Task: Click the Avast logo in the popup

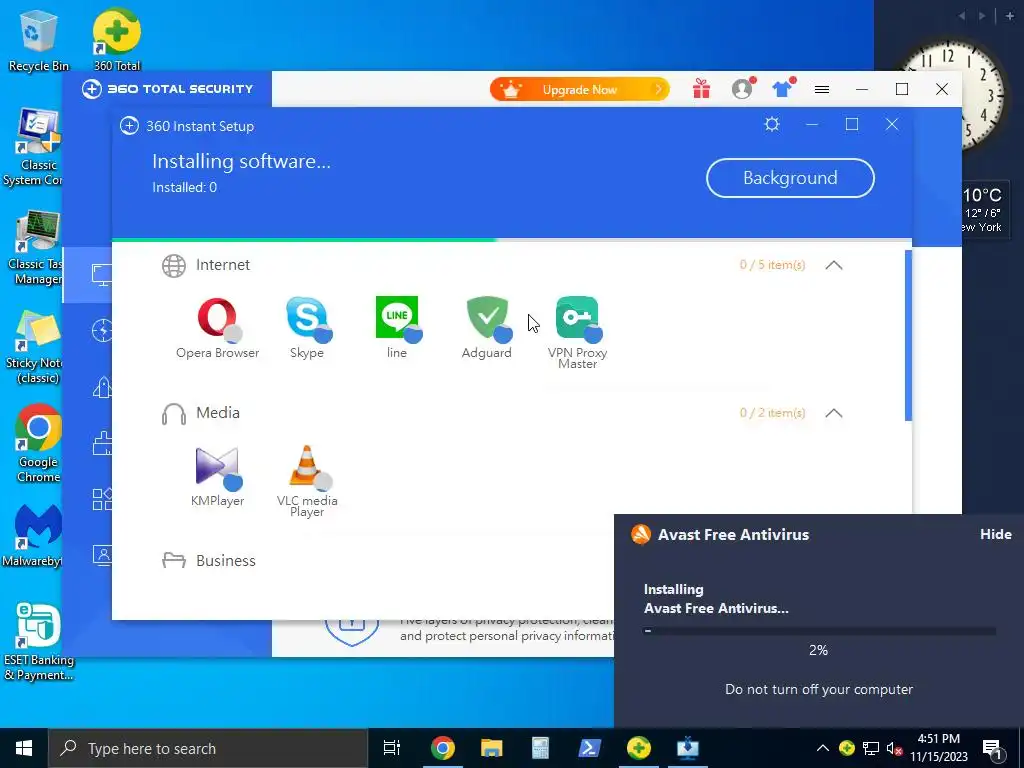Action: coord(641,534)
